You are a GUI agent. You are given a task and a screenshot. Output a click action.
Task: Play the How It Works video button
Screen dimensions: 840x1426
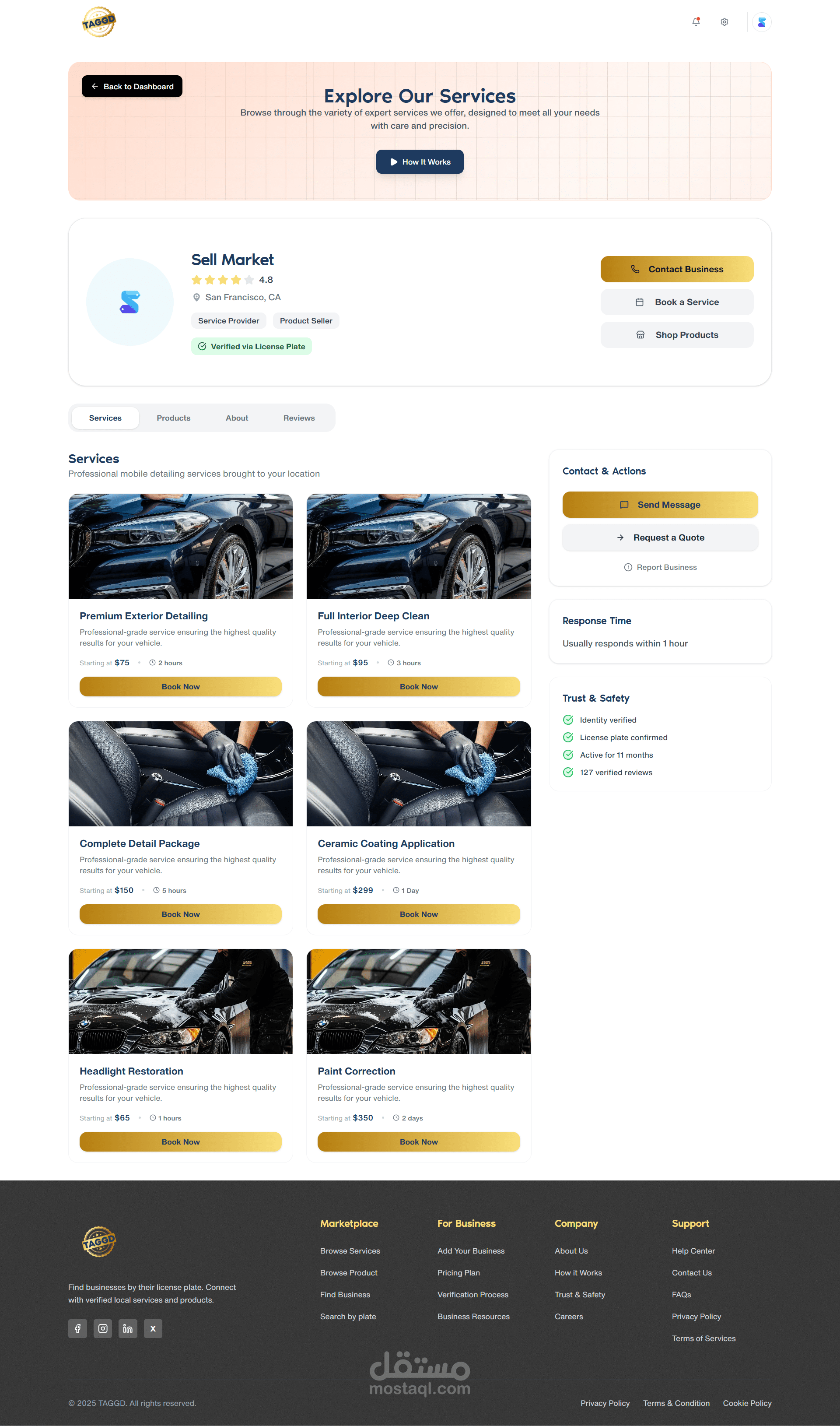pyautogui.click(x=420, y=162)
